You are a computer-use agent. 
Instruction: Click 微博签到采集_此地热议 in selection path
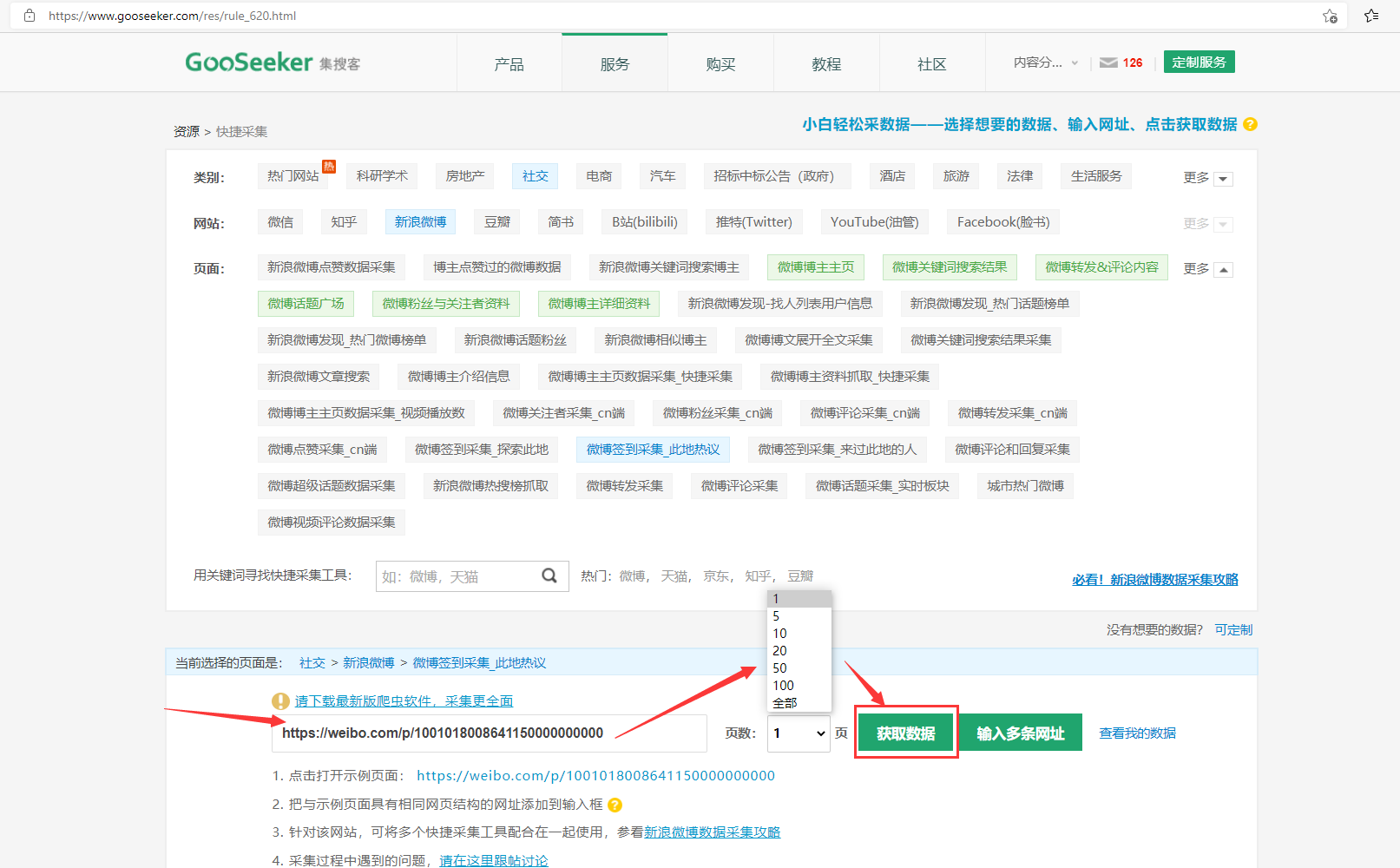479,663
